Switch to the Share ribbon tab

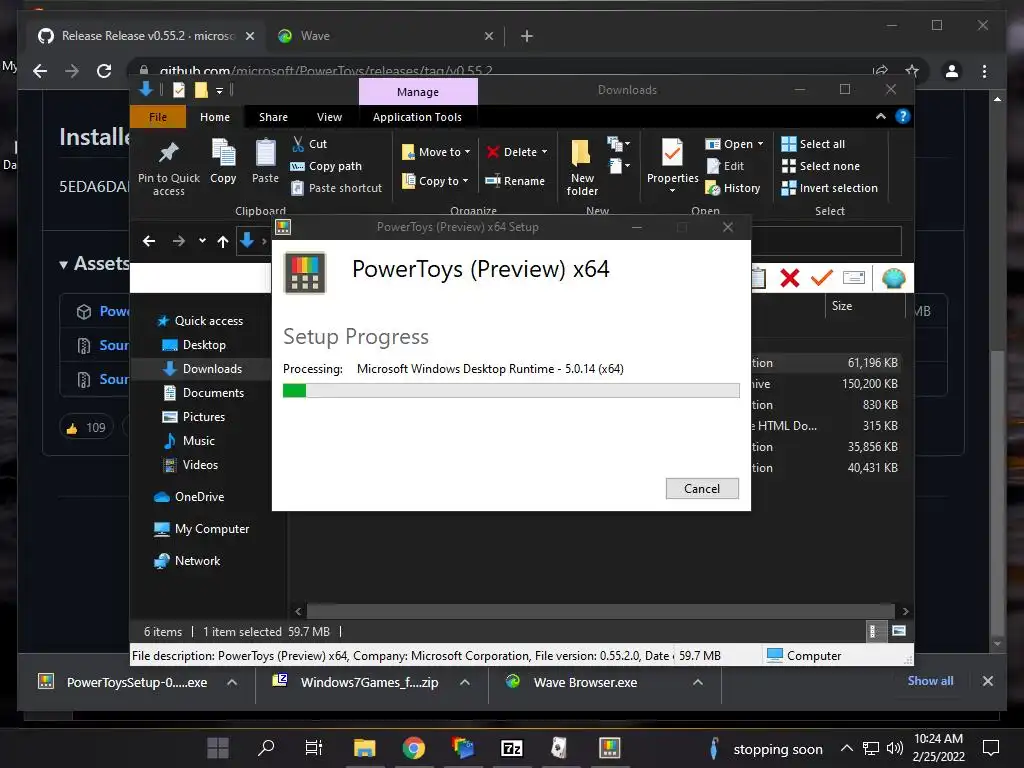click(x=273, y=117)
